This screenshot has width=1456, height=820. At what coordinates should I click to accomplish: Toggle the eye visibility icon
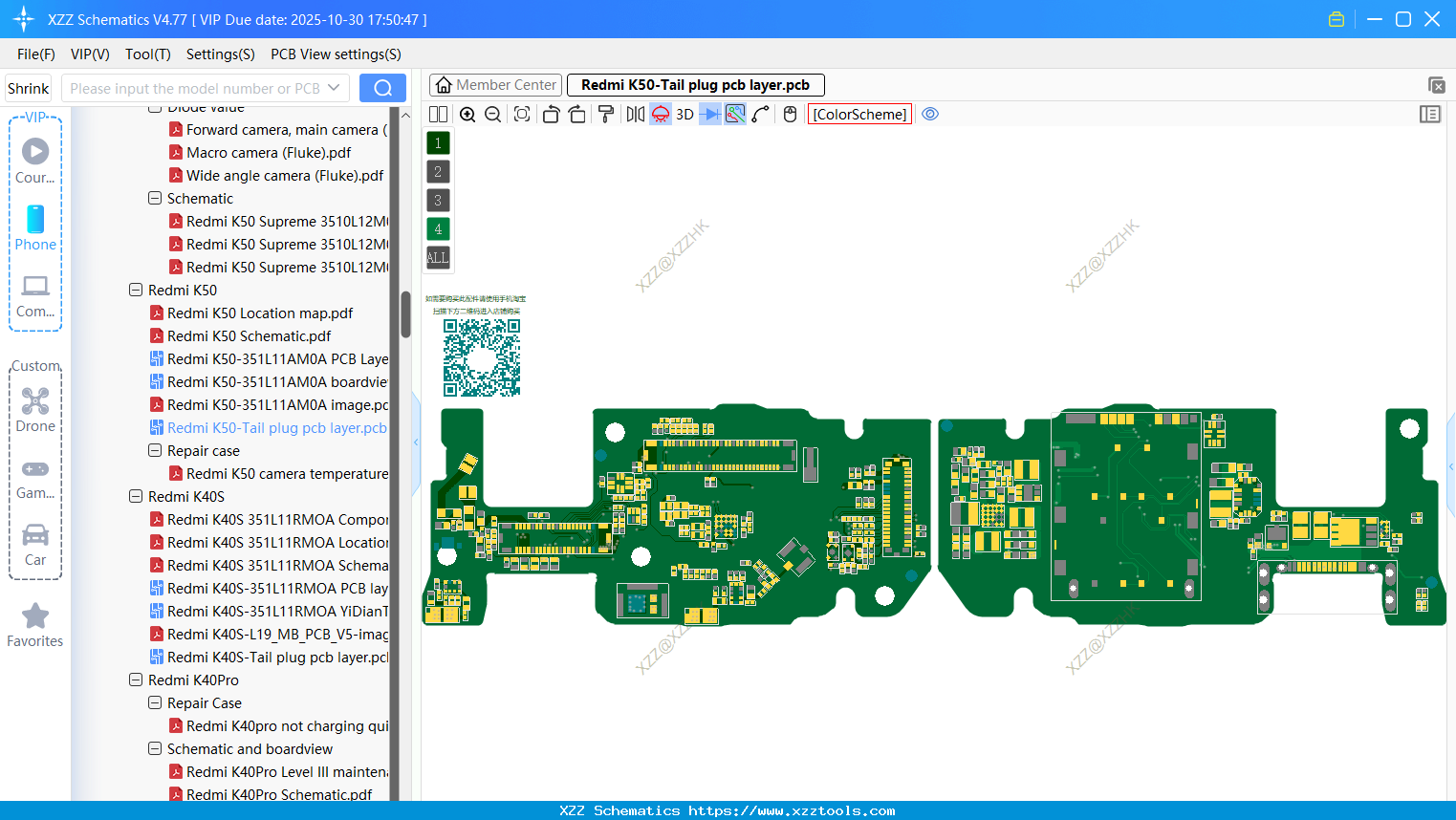930,115
